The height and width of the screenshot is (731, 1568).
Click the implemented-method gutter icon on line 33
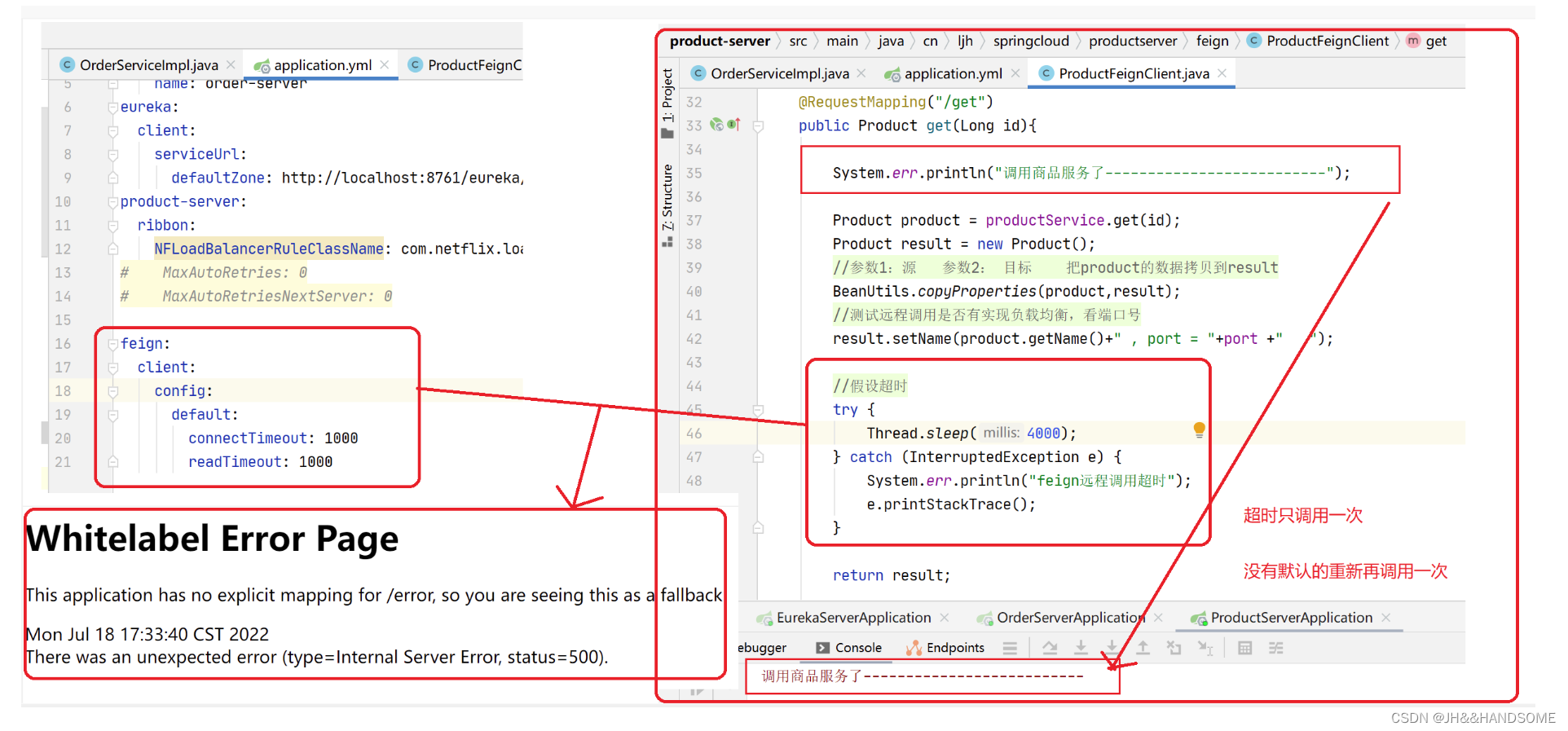(x=733, y=125)
